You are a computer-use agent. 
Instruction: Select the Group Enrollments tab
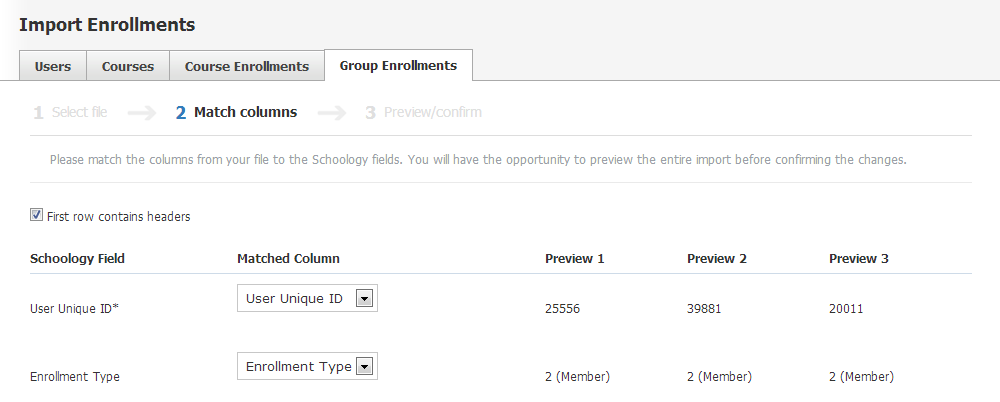(398, 65)
